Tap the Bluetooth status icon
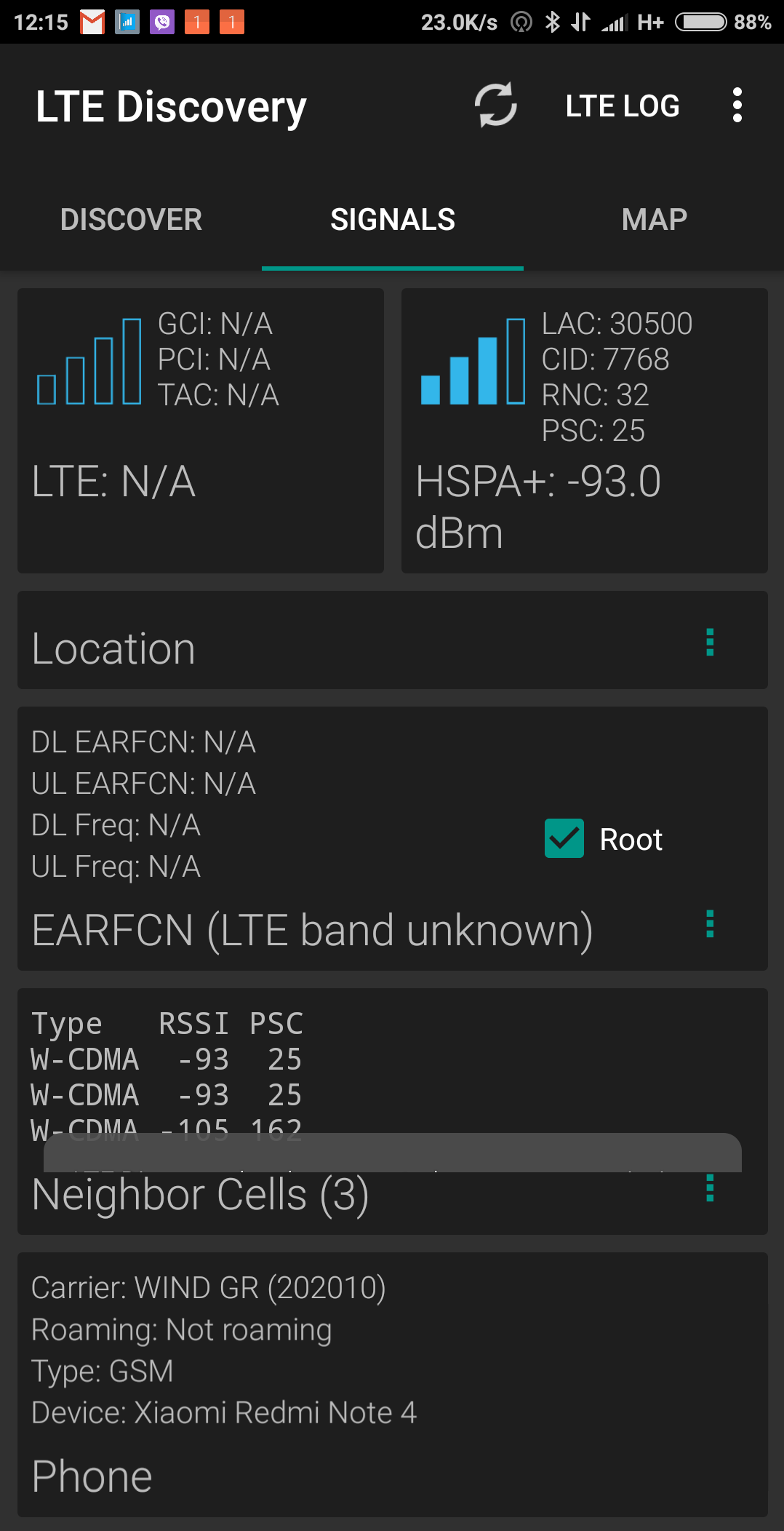Viewport: 784px width, 1531px height. point(553,23)
